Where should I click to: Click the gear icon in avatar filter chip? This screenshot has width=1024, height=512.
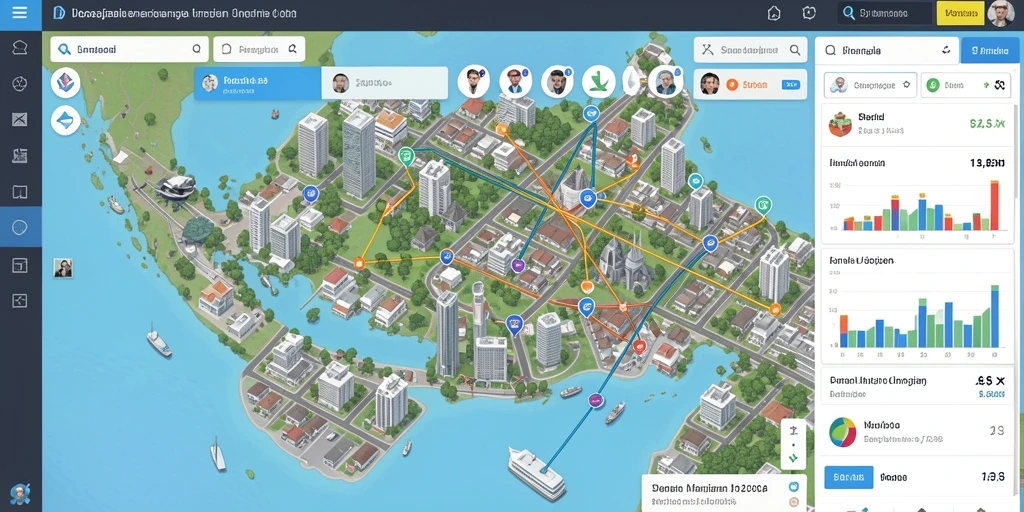tap(906, 85)
